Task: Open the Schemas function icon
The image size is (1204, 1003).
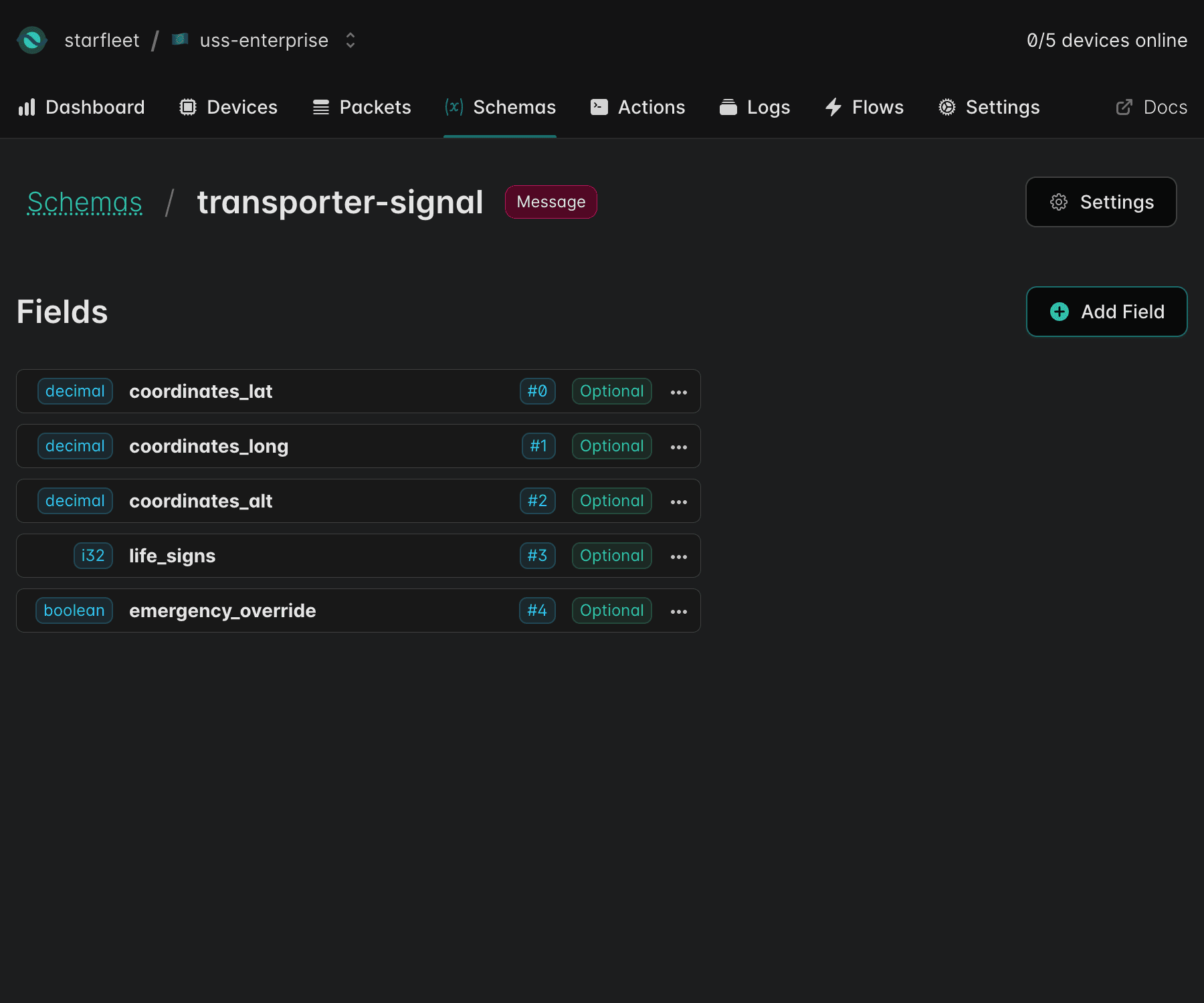Action: point(453,107)
